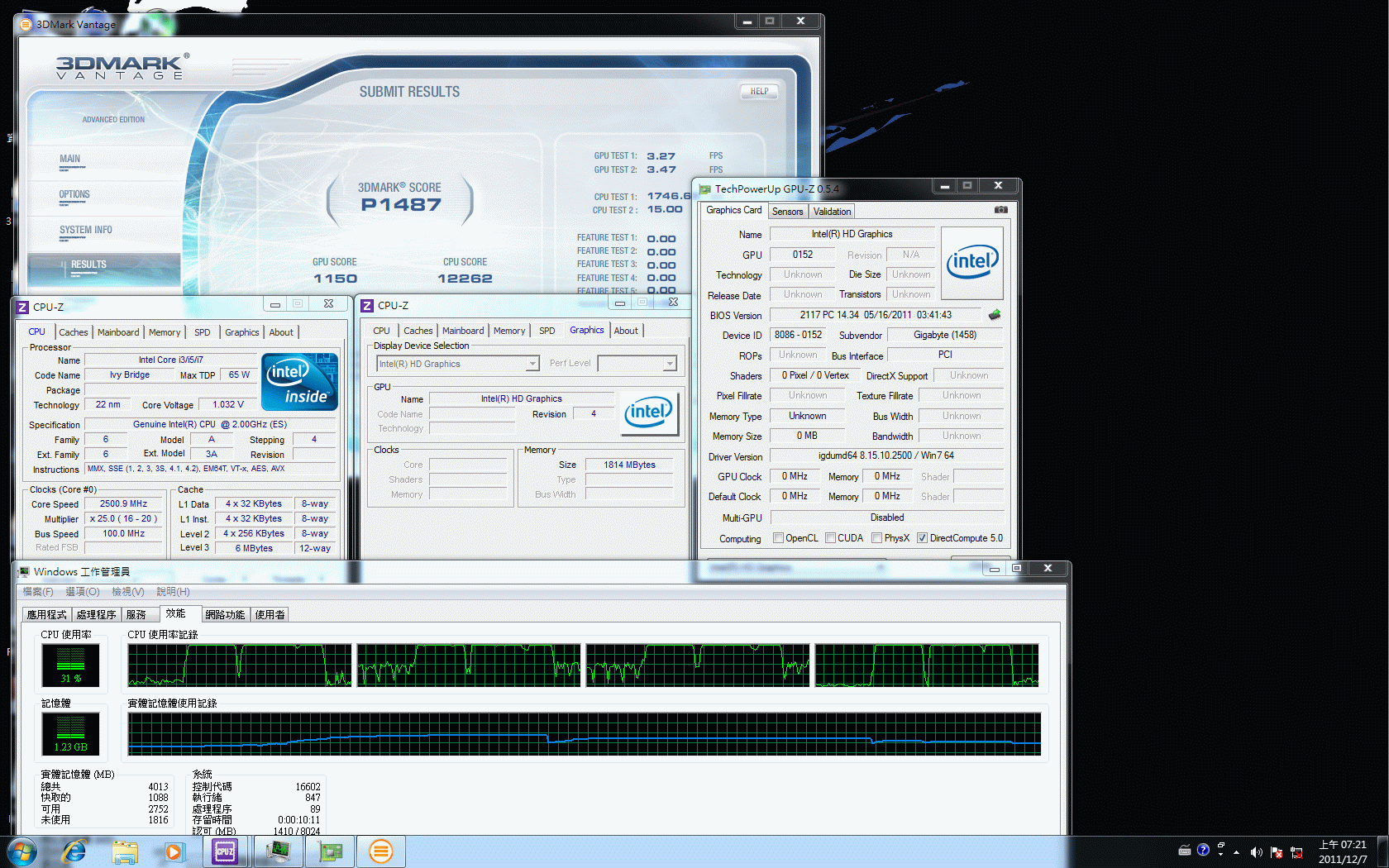Toggle the DirectCompute 5.0 checkbox
The height and width of the screenshot is (868, 1389).
pyautogui.click(x=922, y=538)
